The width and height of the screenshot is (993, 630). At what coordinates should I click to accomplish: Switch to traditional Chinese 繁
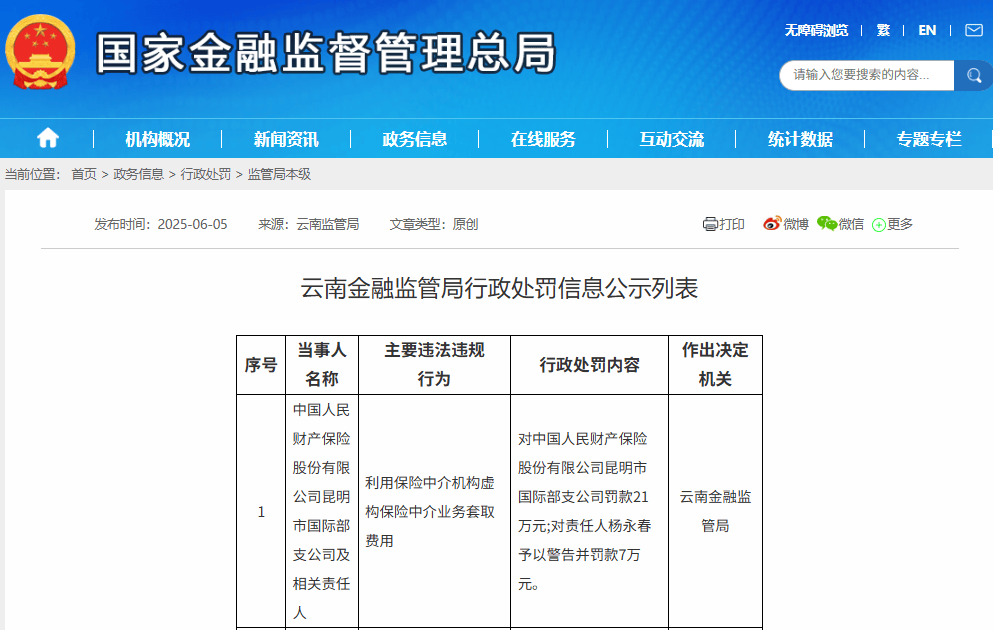point(883,30)
